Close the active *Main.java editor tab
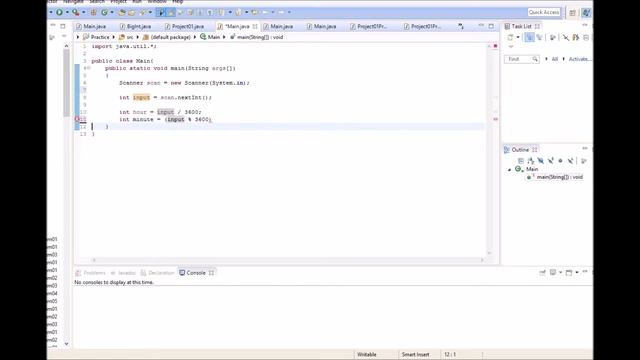The width and height of the screenshot is (640, 360). pos(255,26)
